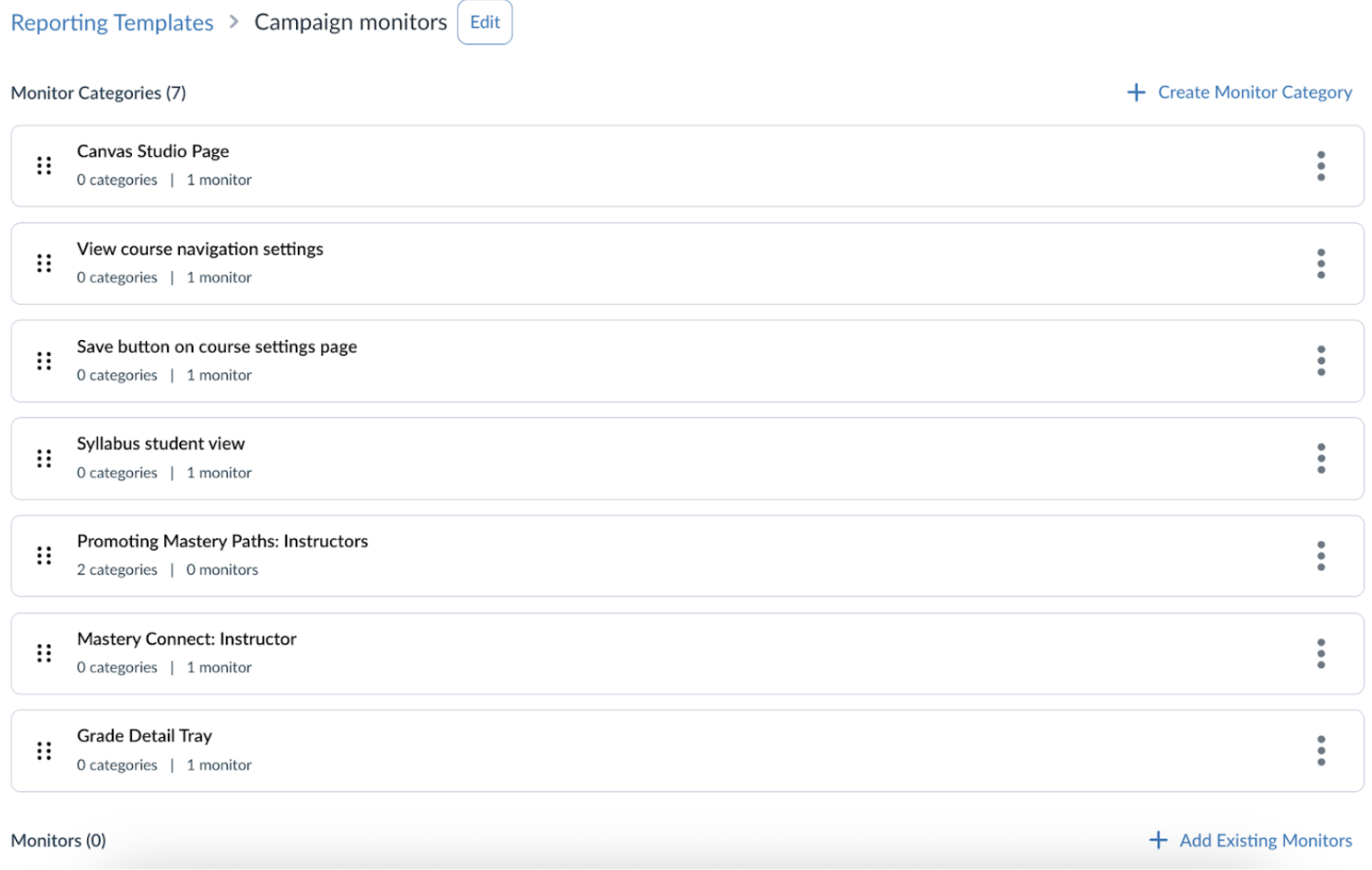The height and width of the screenshot is (870, 1372).
Task: Open 2 categories under Promoting Mastery Paths
Action: tap(117, 570)
